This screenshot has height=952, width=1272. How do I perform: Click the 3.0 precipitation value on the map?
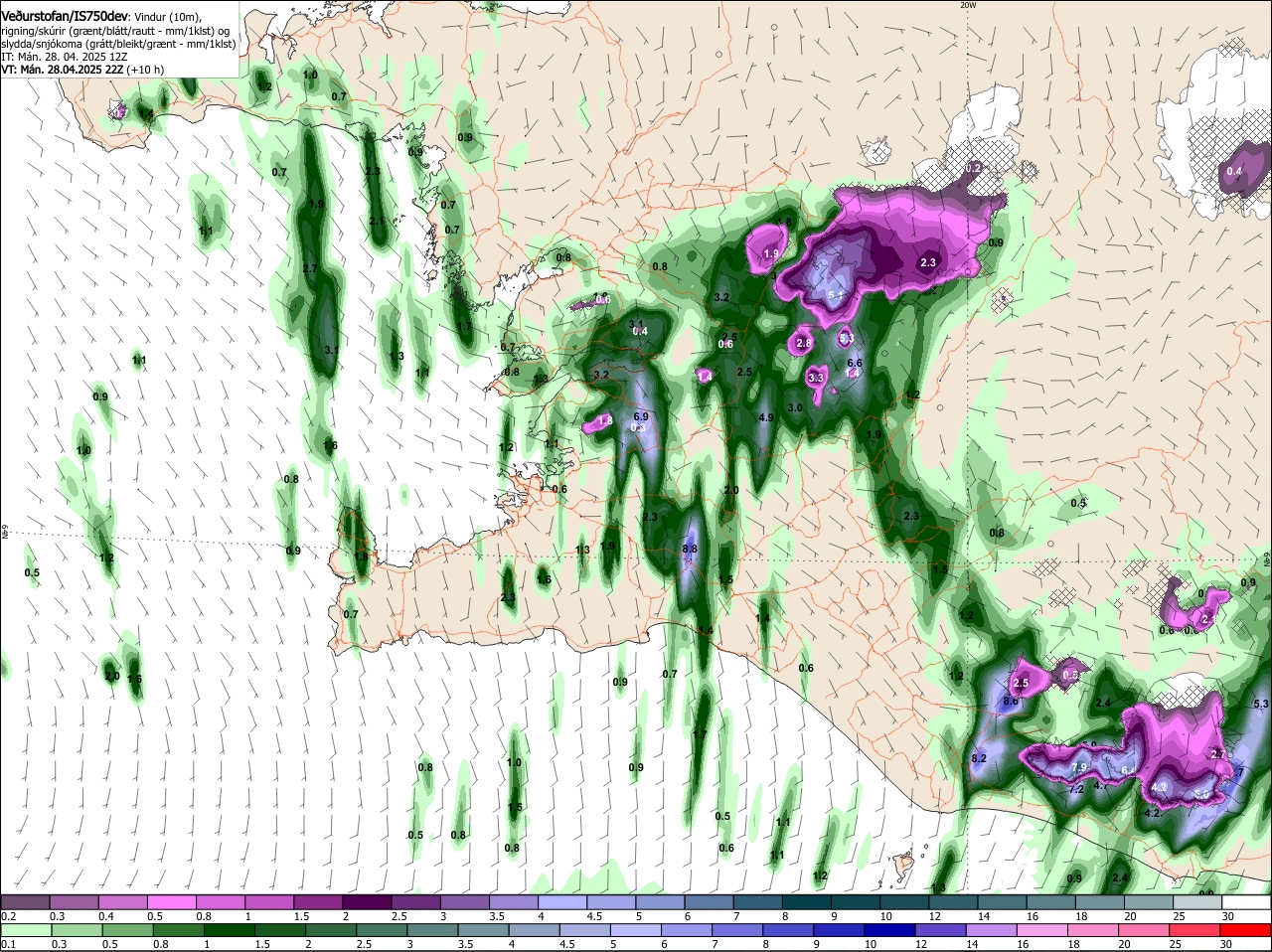795,407
